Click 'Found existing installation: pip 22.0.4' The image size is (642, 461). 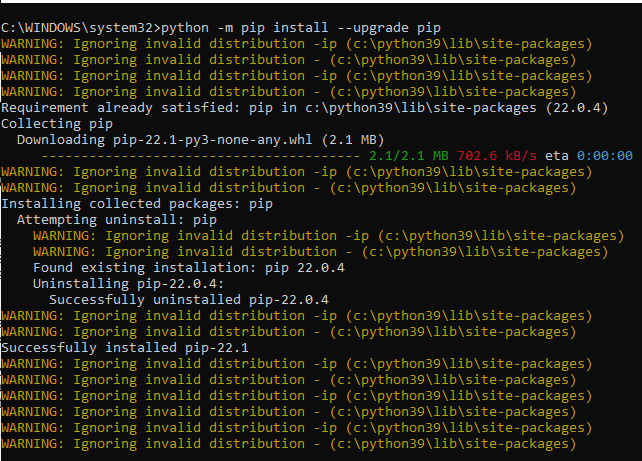[x=189, y=268]
